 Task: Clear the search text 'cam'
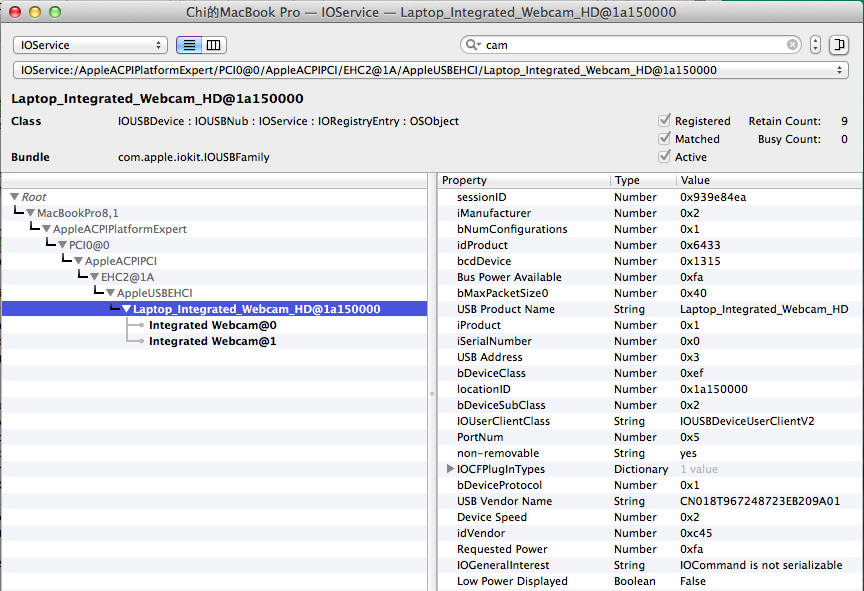click(x=793, y=45)
